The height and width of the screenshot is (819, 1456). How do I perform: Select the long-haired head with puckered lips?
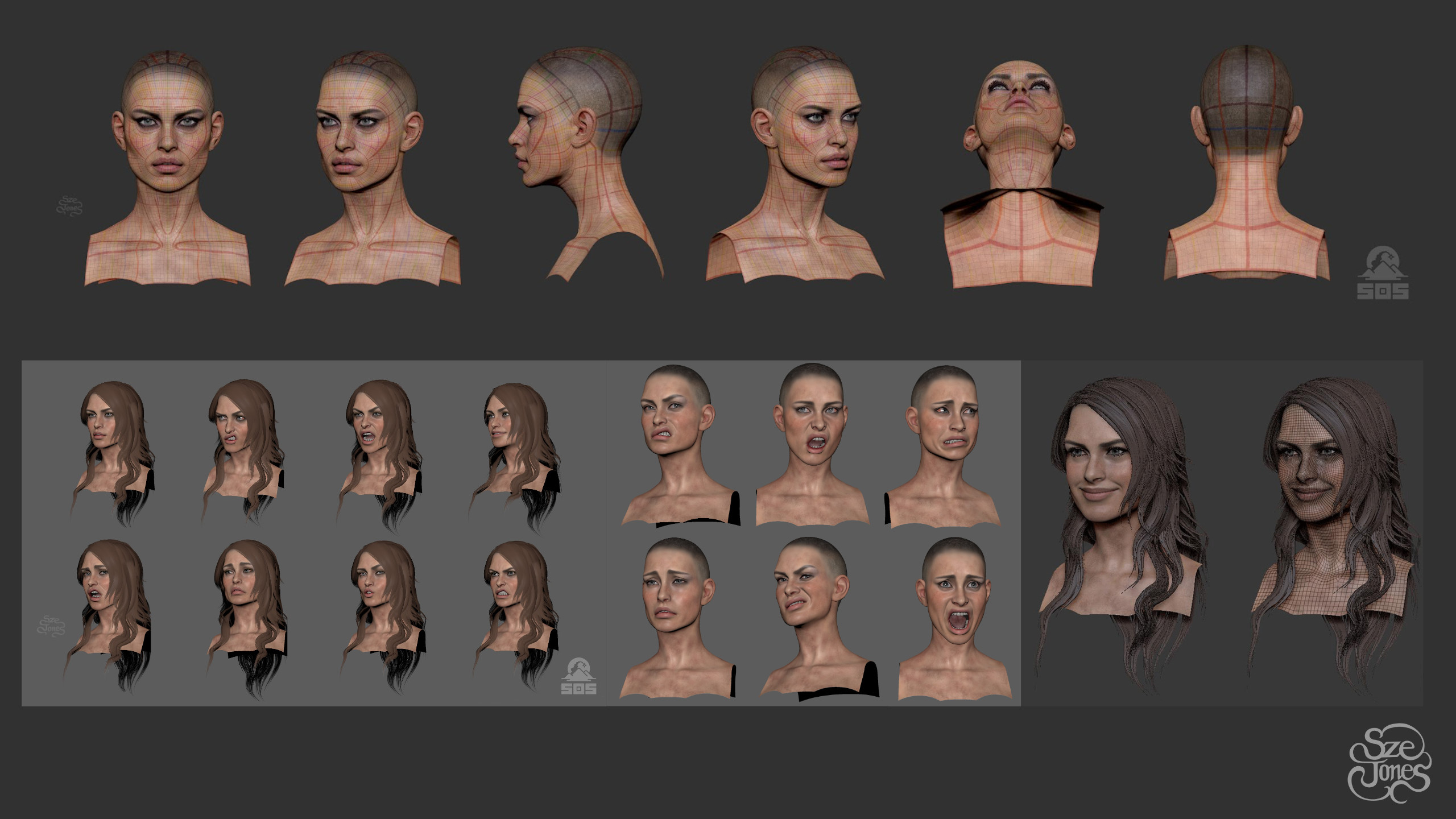point(383,617)
